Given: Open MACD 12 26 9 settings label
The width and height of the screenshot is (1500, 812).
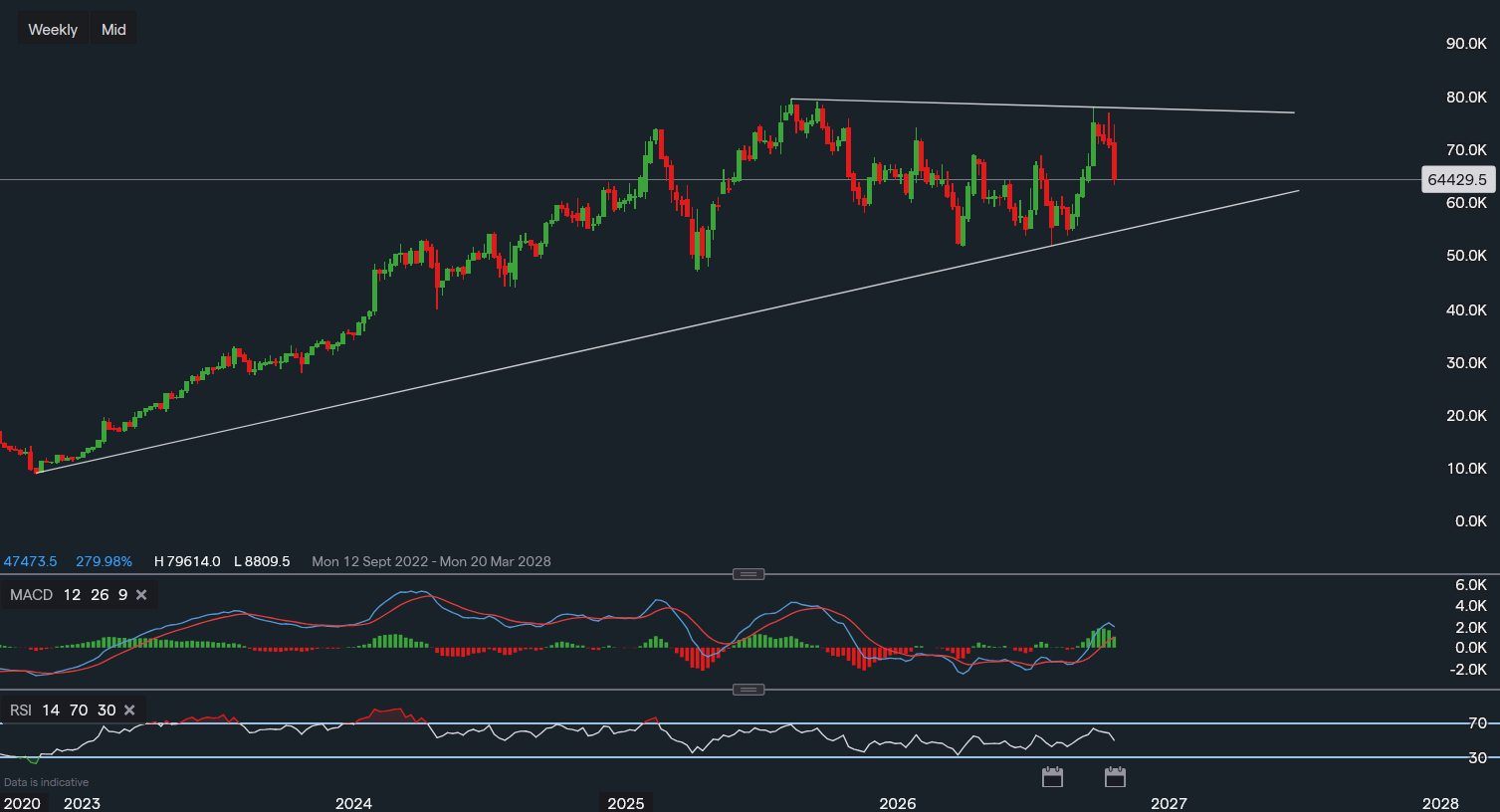Looking at the screenshot, I should pyautogui.click(x=69, y=595).
